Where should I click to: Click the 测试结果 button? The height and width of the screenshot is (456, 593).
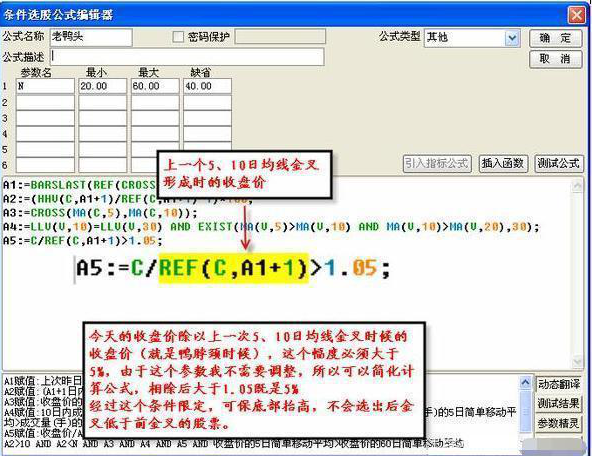tap(559, 403)
